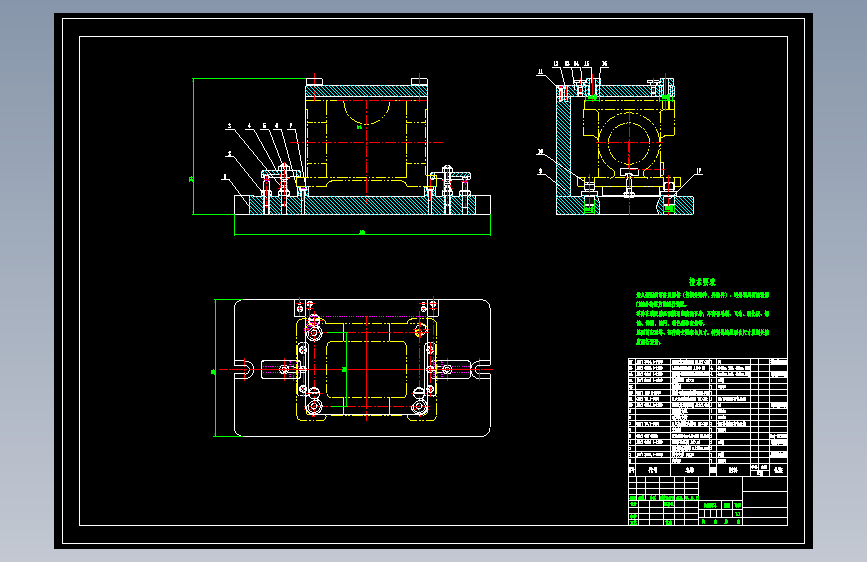Click the left U-slot of the plan view base

(x=244, y=369)
